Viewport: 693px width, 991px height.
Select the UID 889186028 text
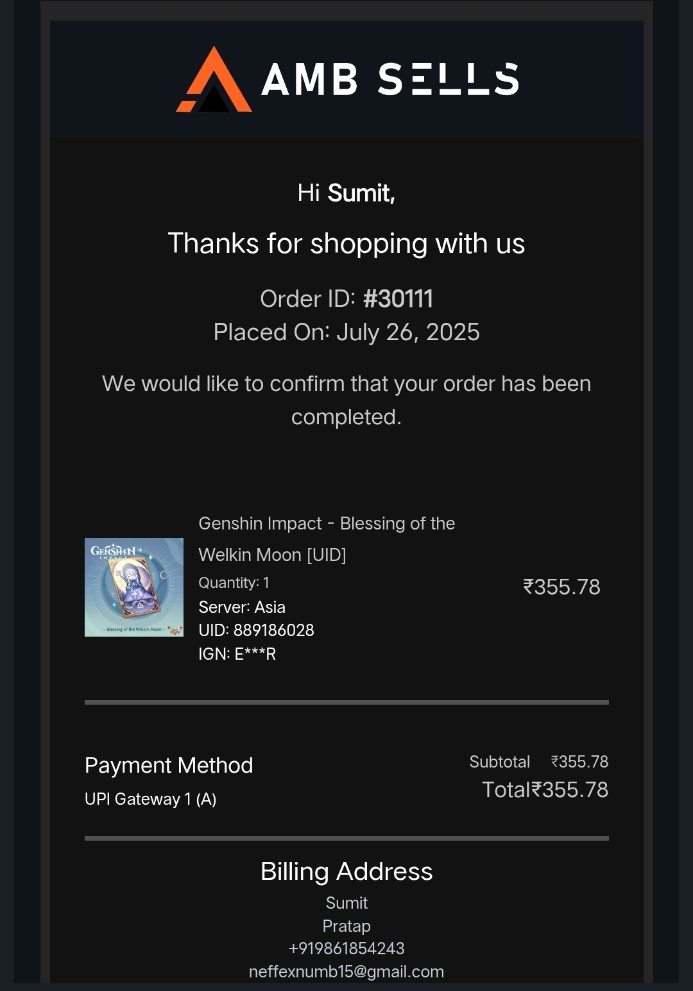256,630
